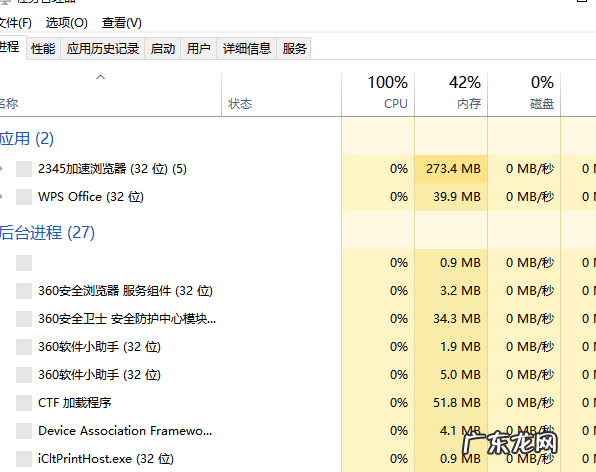Open the 查看(V) menu
This screenshot has width=596, height=472.
point(122,23)
